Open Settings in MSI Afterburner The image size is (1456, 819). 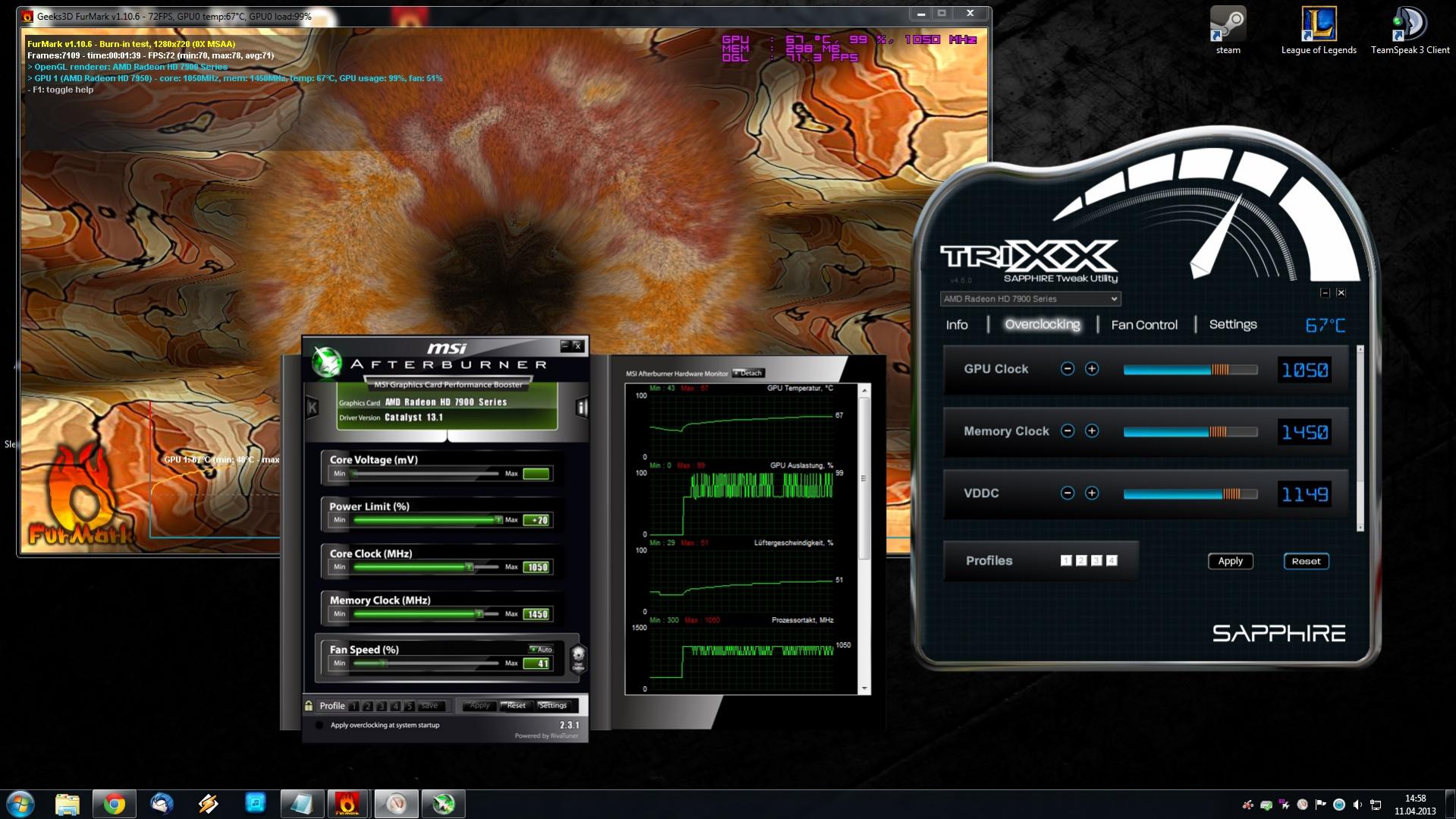pyautogui.click(x=552, y=706)
